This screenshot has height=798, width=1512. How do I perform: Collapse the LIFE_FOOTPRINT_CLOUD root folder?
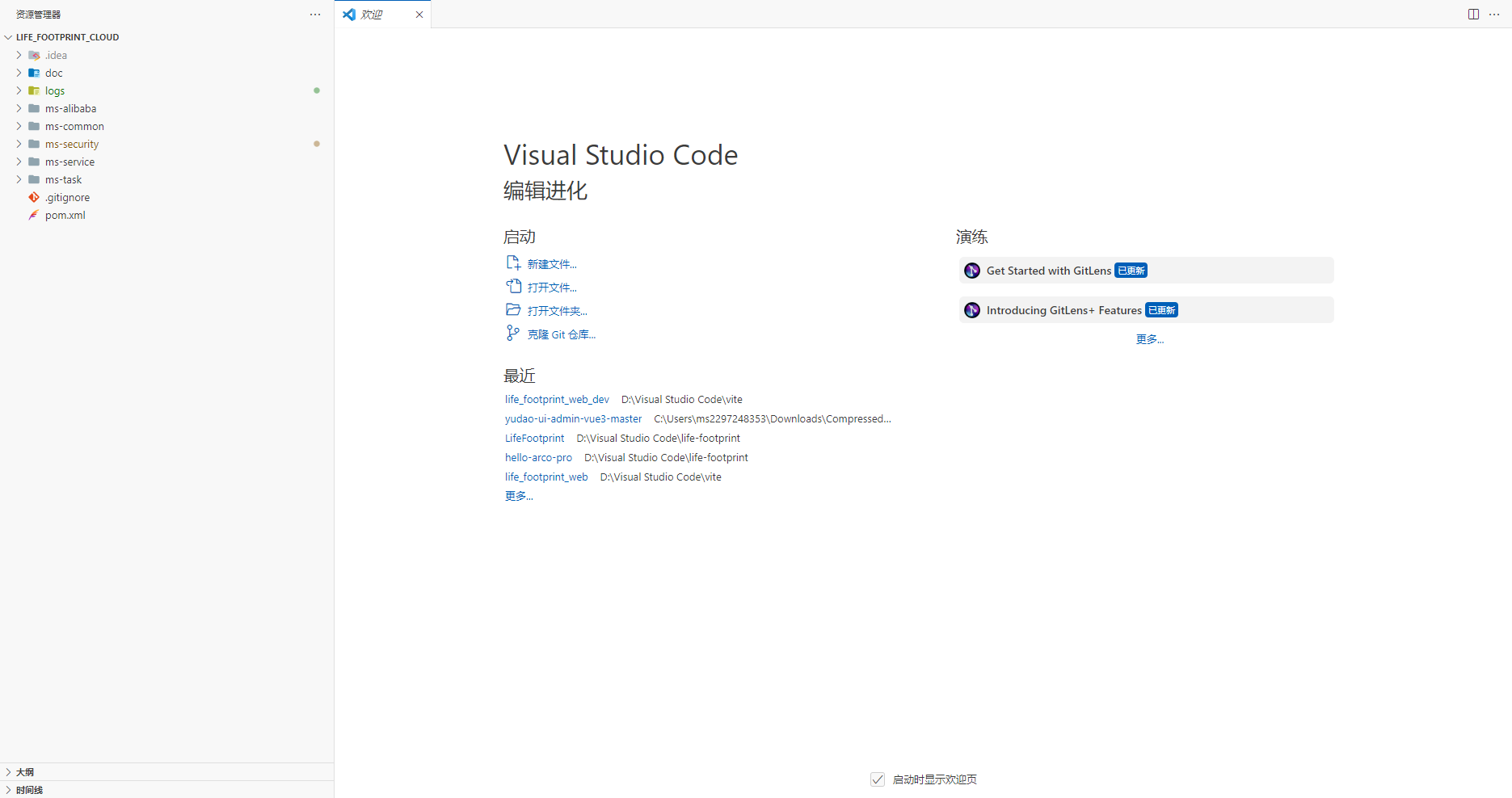8,37
